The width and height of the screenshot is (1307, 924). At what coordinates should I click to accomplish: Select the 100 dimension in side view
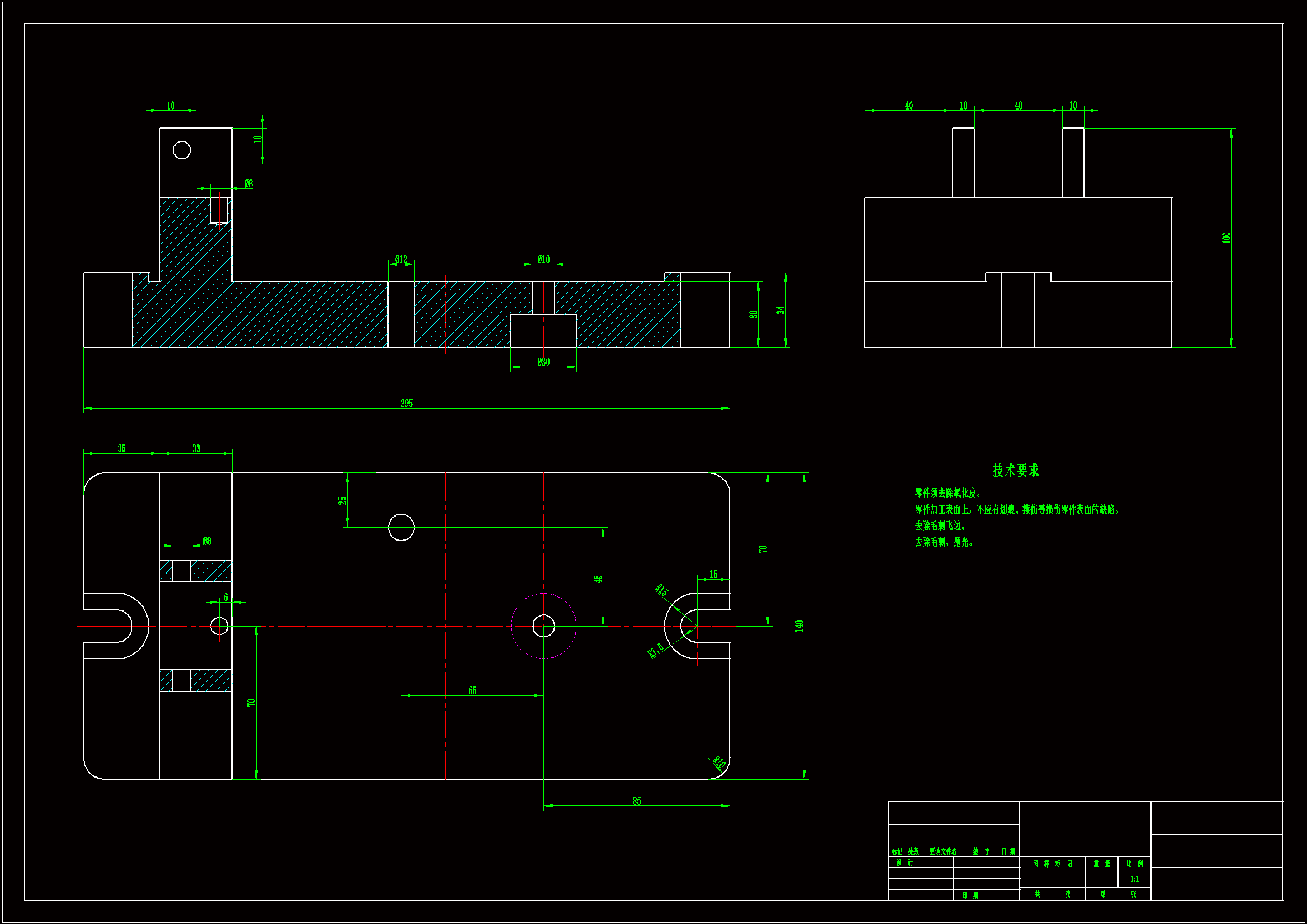pyautogui.click(x=1226, y=237)
